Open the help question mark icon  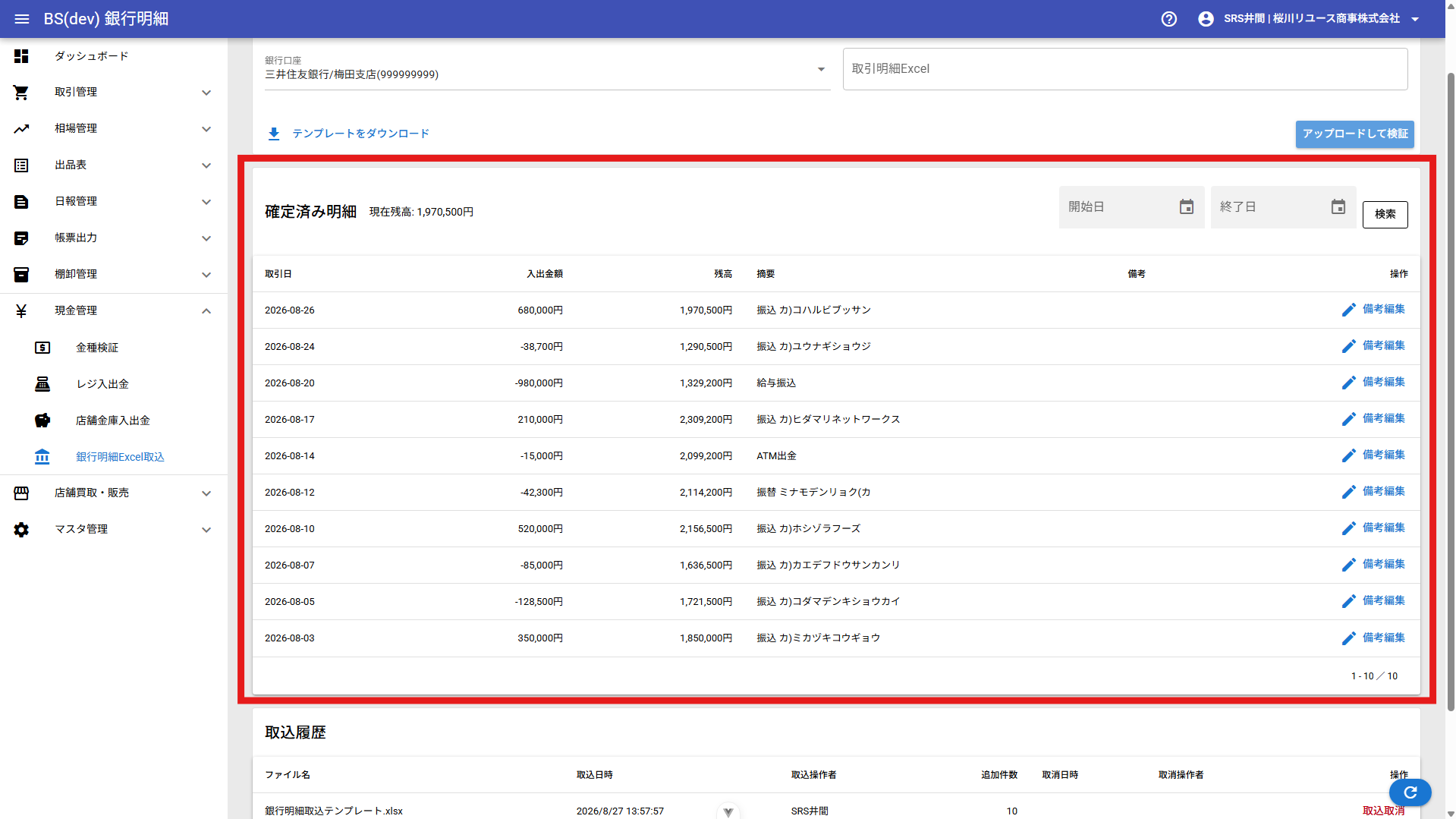coord(1168,19)
